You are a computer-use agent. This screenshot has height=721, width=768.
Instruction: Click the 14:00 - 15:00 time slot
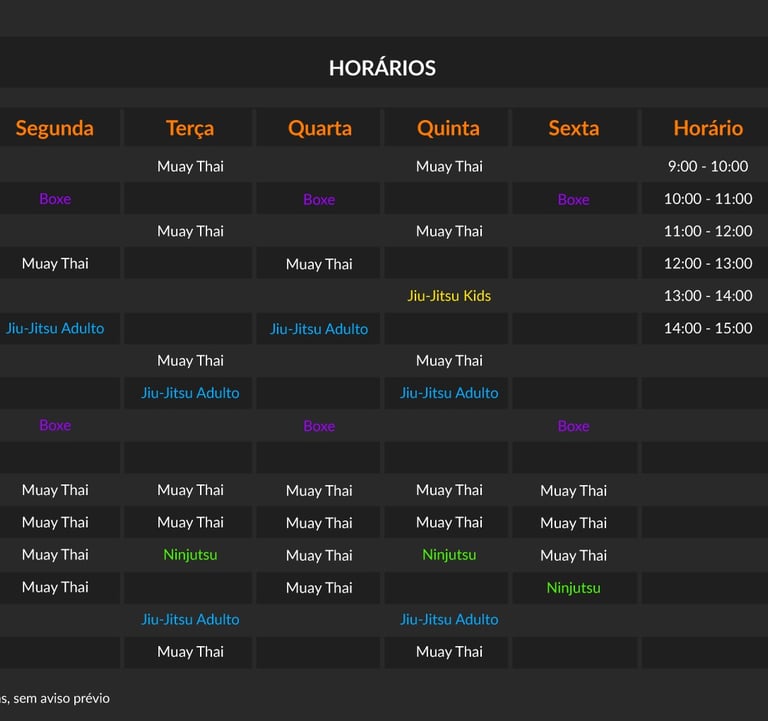point(708,328)
